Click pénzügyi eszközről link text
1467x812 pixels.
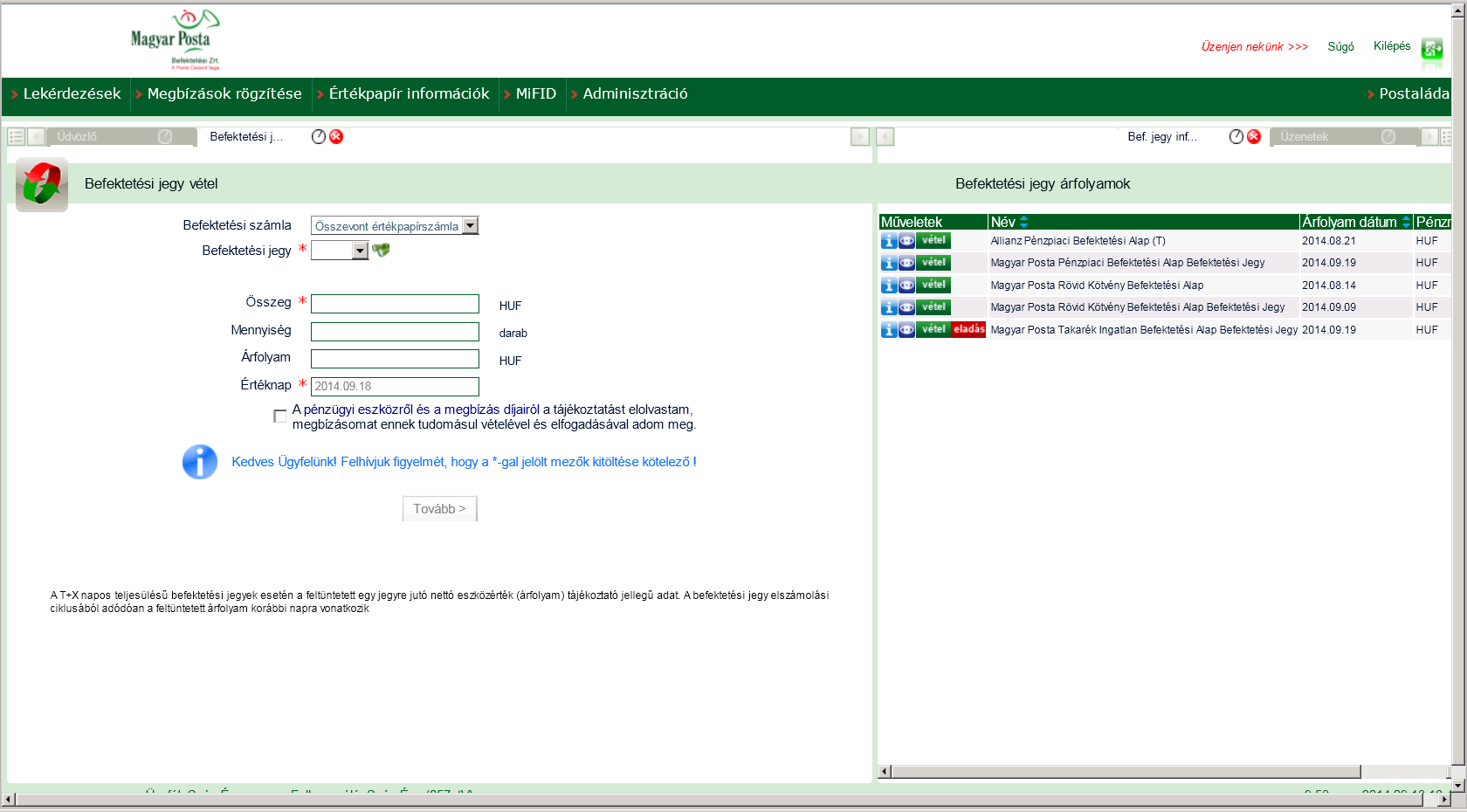(358, 409)
